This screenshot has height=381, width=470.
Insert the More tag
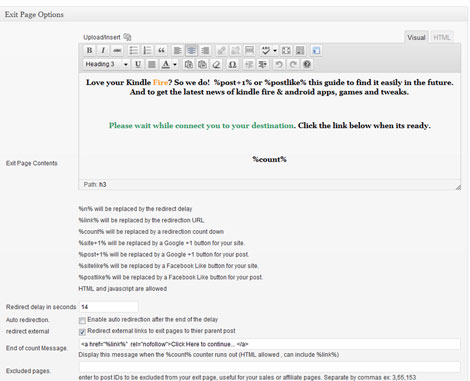pyautogui.click(x=249, y=50)
